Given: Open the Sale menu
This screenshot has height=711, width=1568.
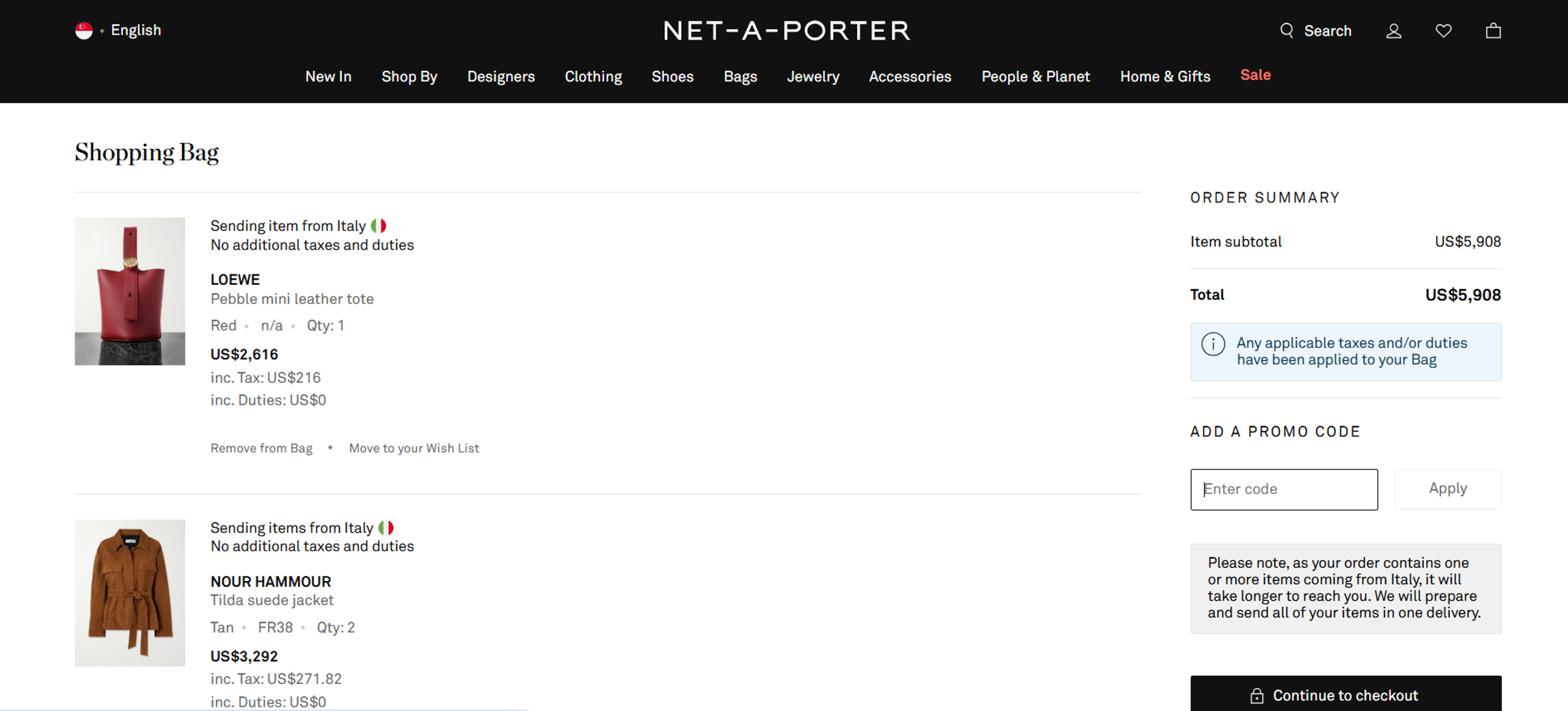Looking at the screenshot, I should coord(1256,75).
